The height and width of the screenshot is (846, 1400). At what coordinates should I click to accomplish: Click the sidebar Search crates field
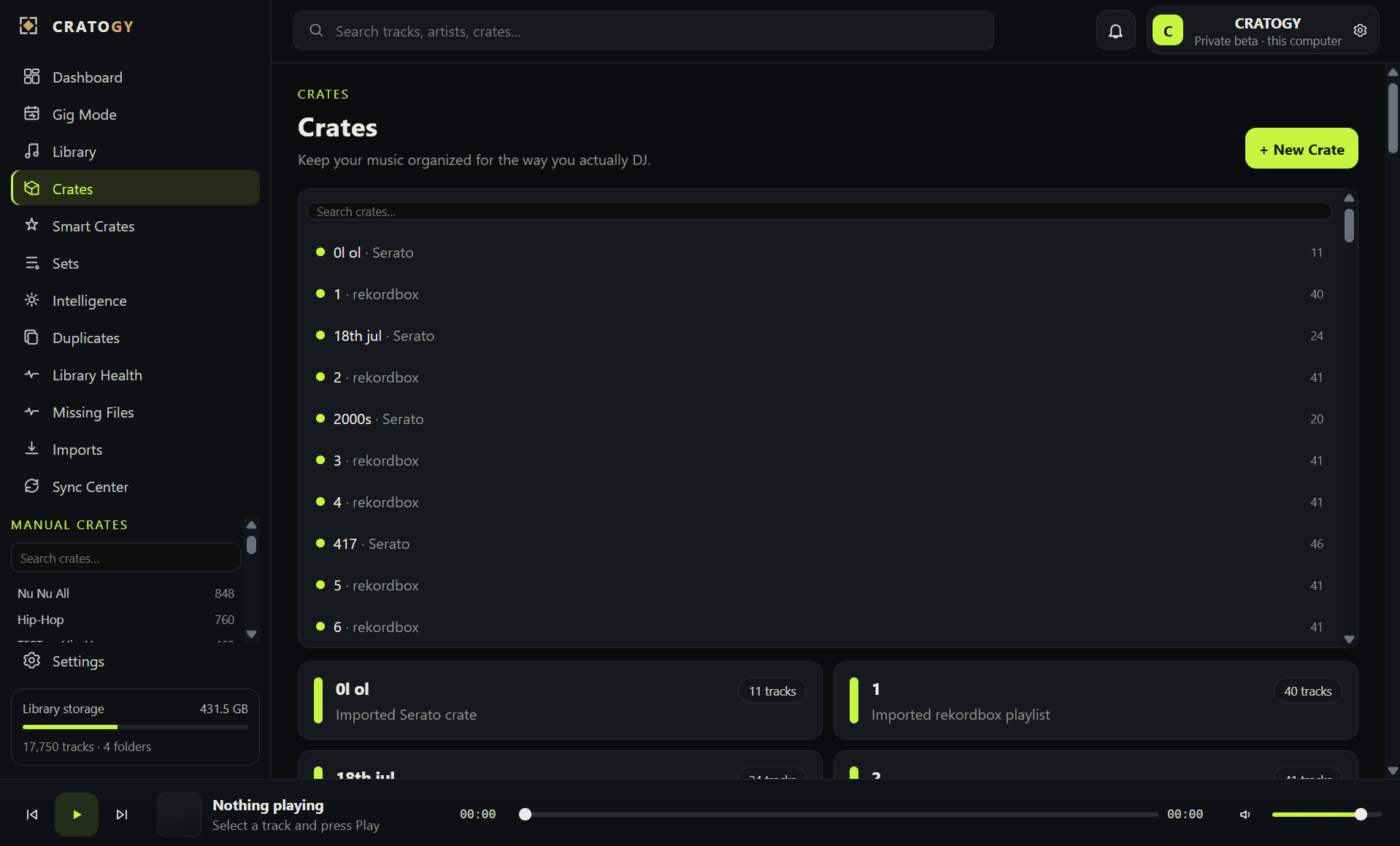(x=126, y=558)
